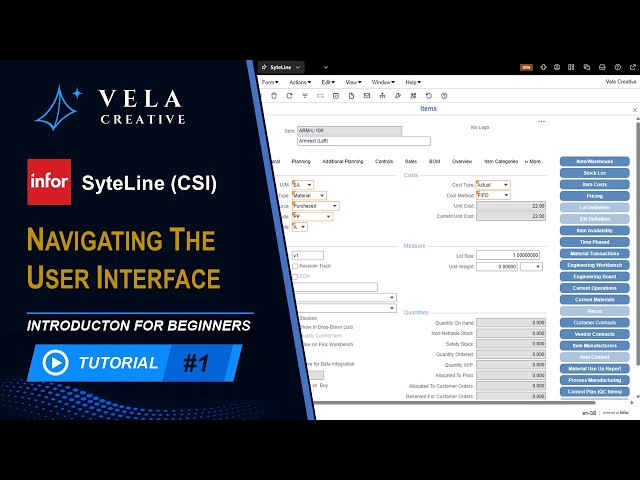Open the Cost Method dropdown showing FIFO
Screen dimensions: 640x480
pyautogui.click(x=493, y=196)
